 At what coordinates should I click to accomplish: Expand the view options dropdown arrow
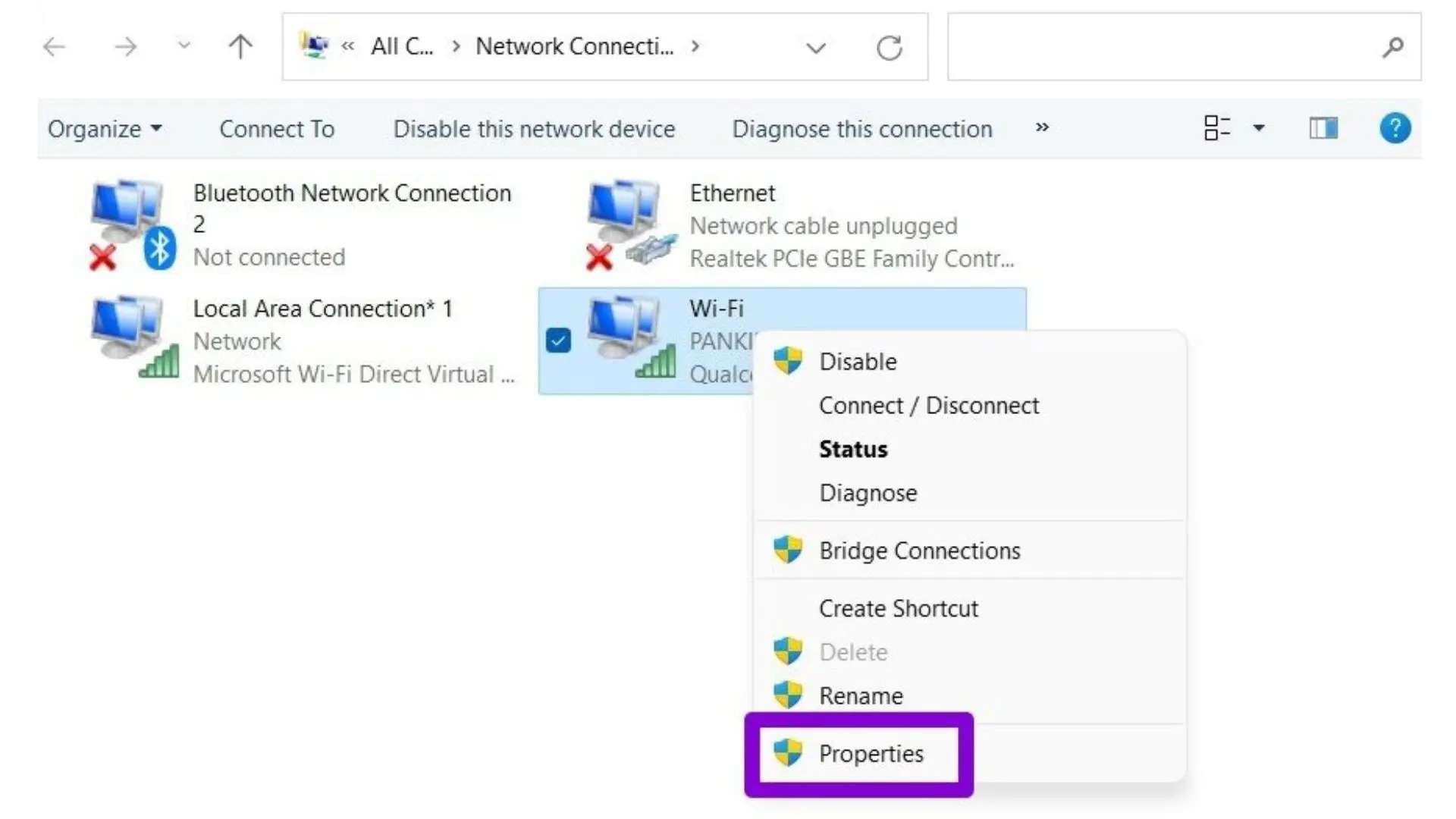tap(1259, 128)
